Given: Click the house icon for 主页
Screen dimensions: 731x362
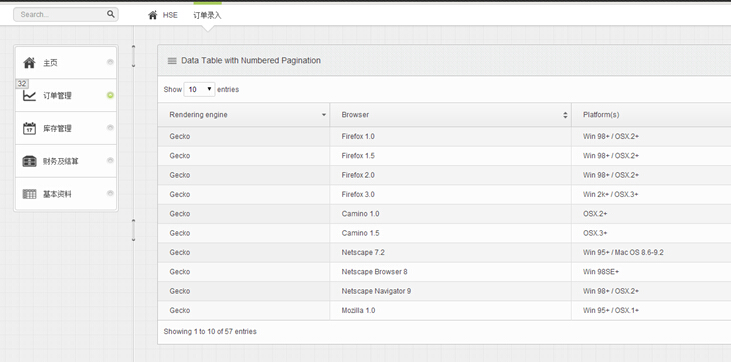Looking at the screenshot, I should coord(29,63).
